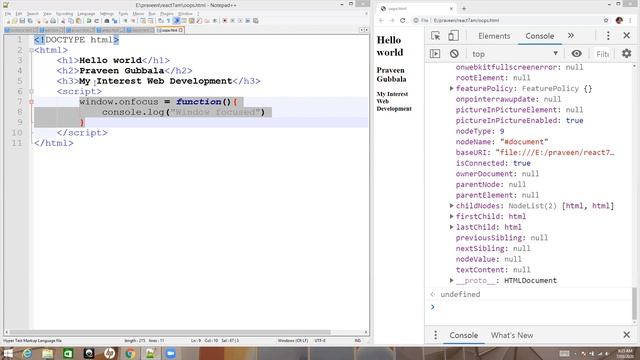The height and width of the screenshot is (360, 640).
Task: Click the Windows (CR LF) status bar entry
Action: tap(293, 340)
